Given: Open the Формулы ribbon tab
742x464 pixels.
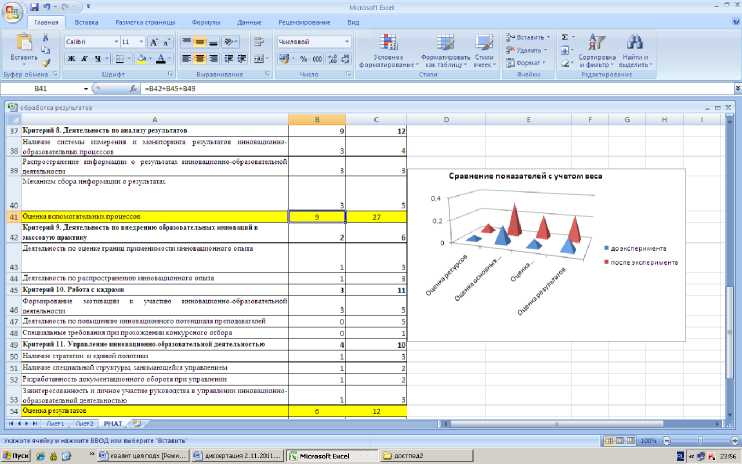Looking at the screenshot, I should point(205,21).
